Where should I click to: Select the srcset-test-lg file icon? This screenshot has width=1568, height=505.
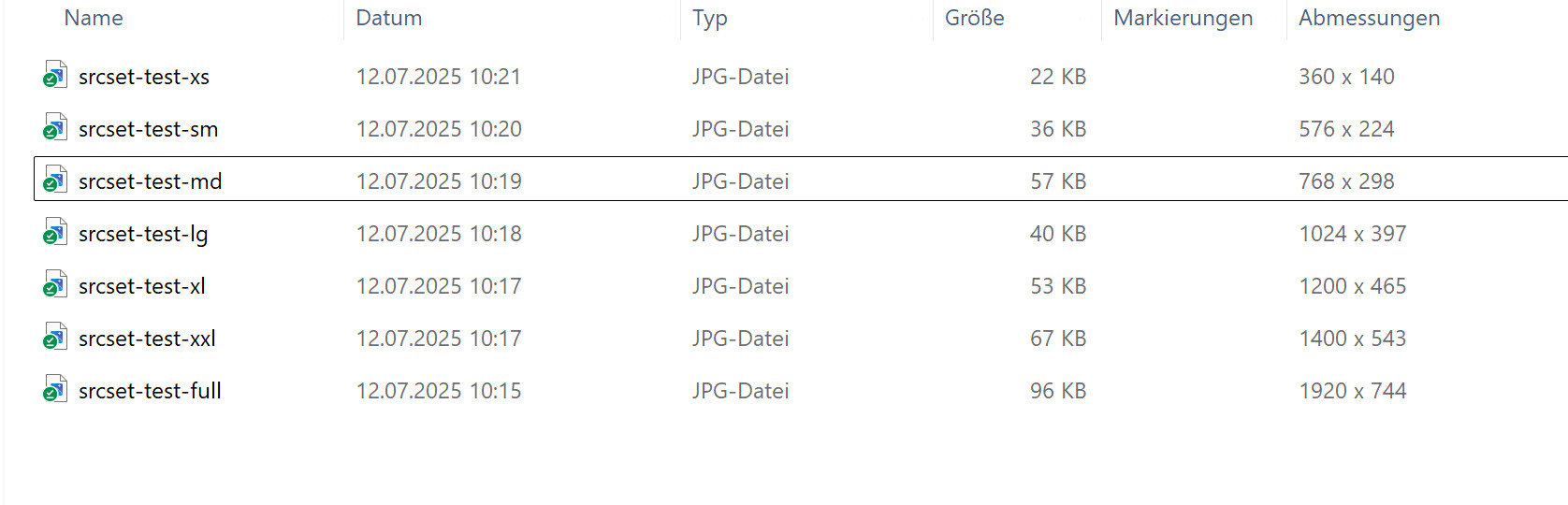(55, 233)
